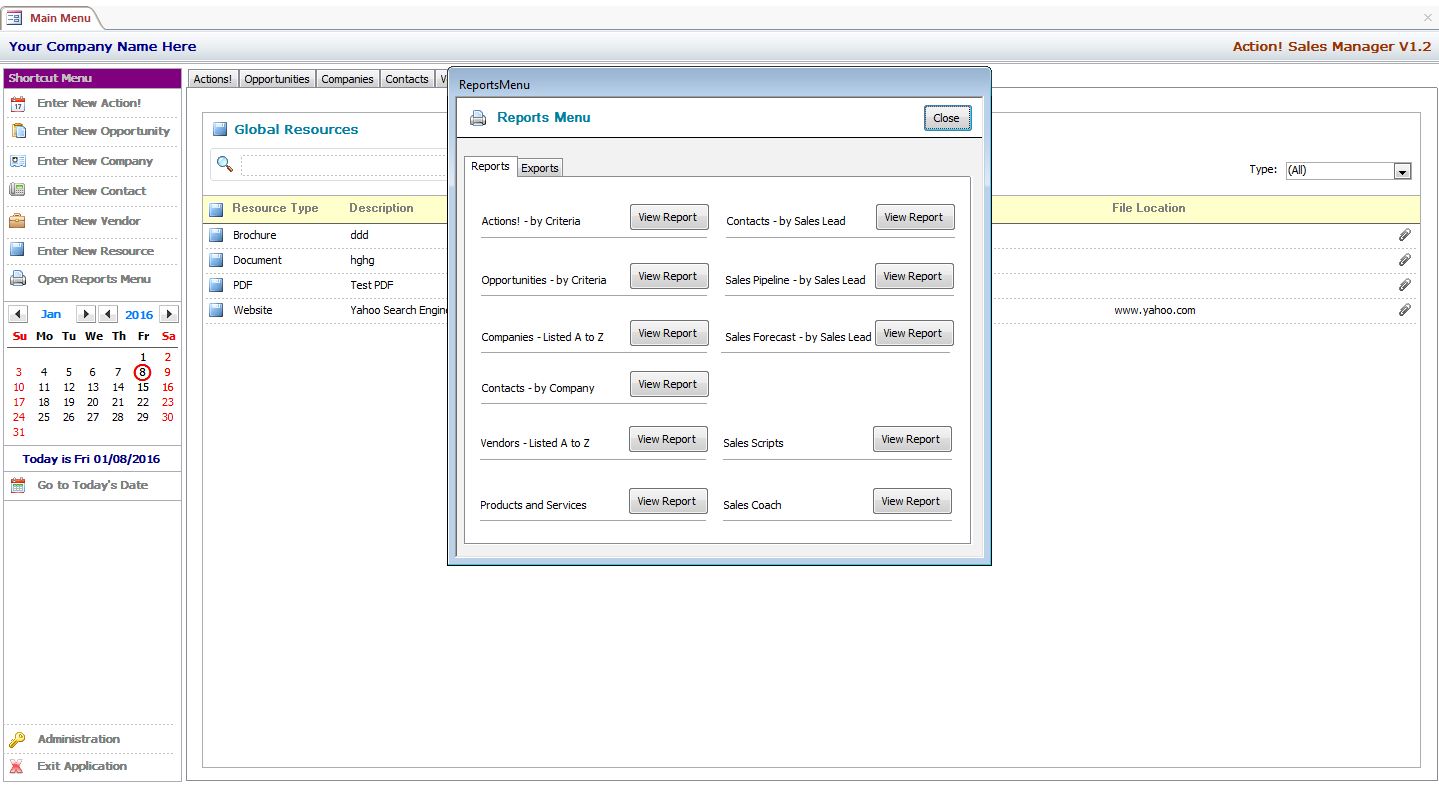The width and height of the screenshot is (1439, 785).
Task: Click the Administration key icon
Action: click(17, 740)
